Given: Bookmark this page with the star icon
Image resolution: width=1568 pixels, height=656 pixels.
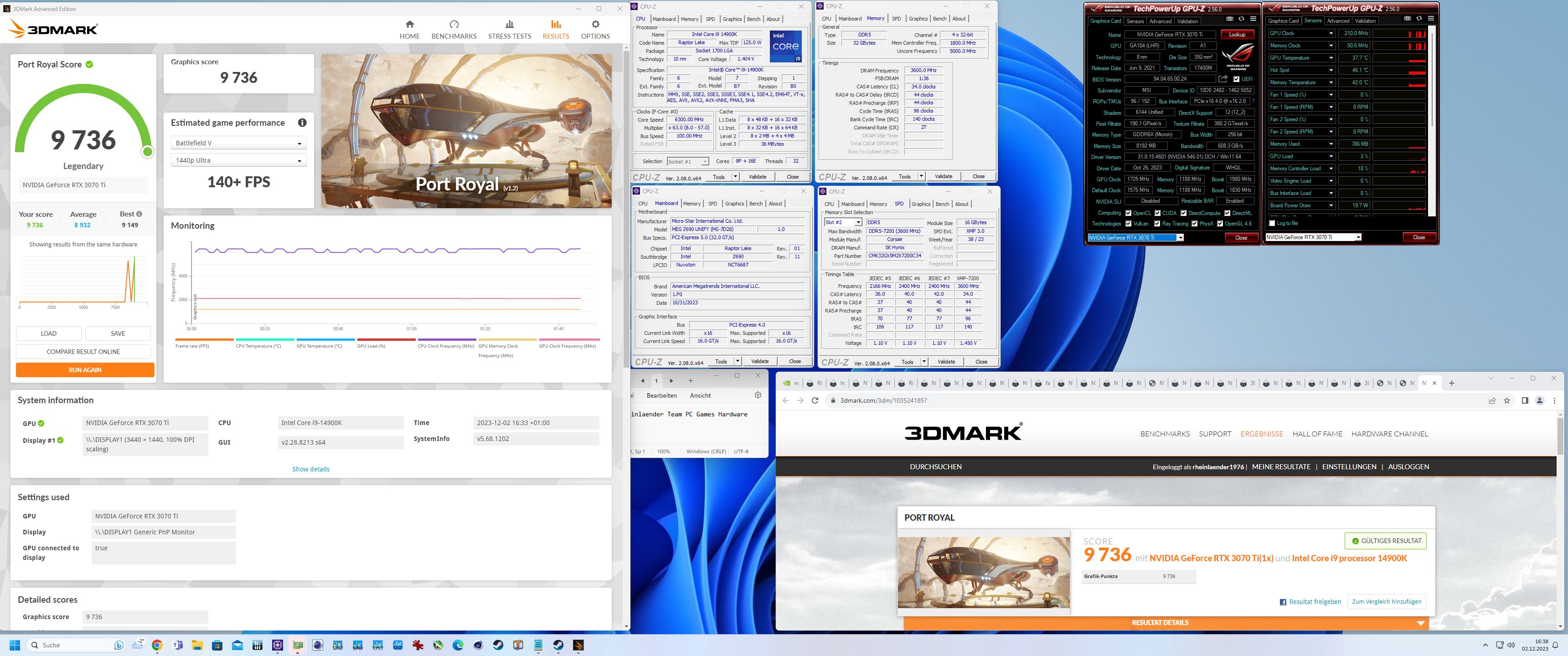Looking at the screenshot, I should [x=1507, y=400].
